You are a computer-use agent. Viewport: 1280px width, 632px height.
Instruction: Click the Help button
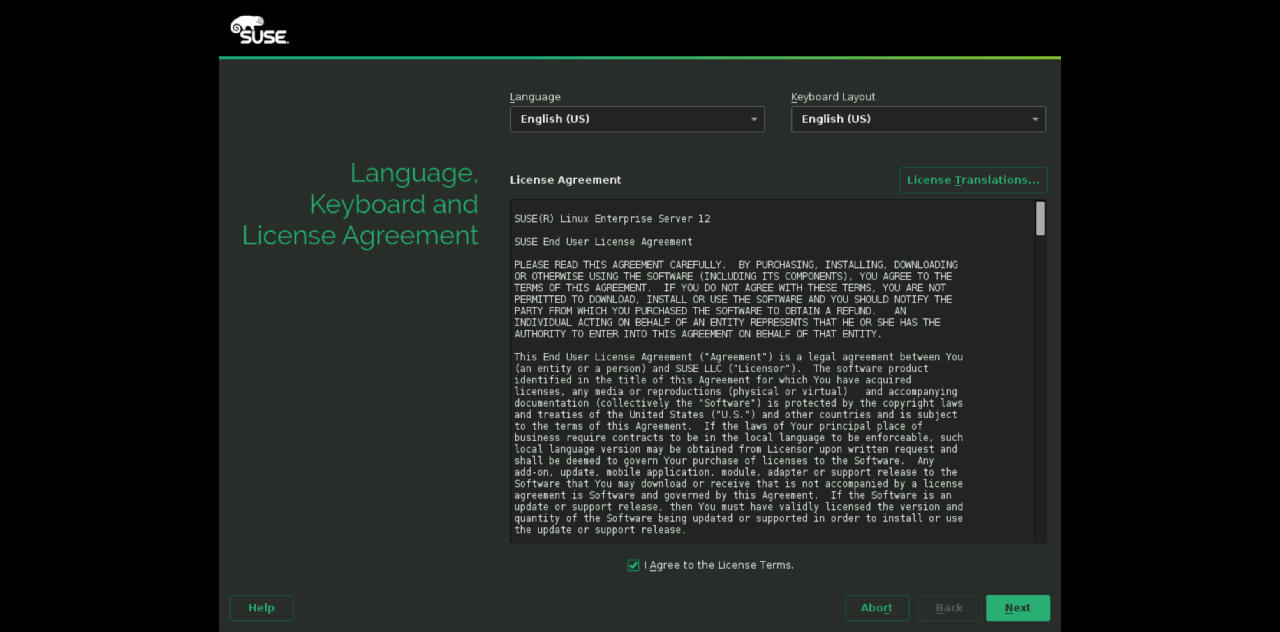(x=261, y=608)
